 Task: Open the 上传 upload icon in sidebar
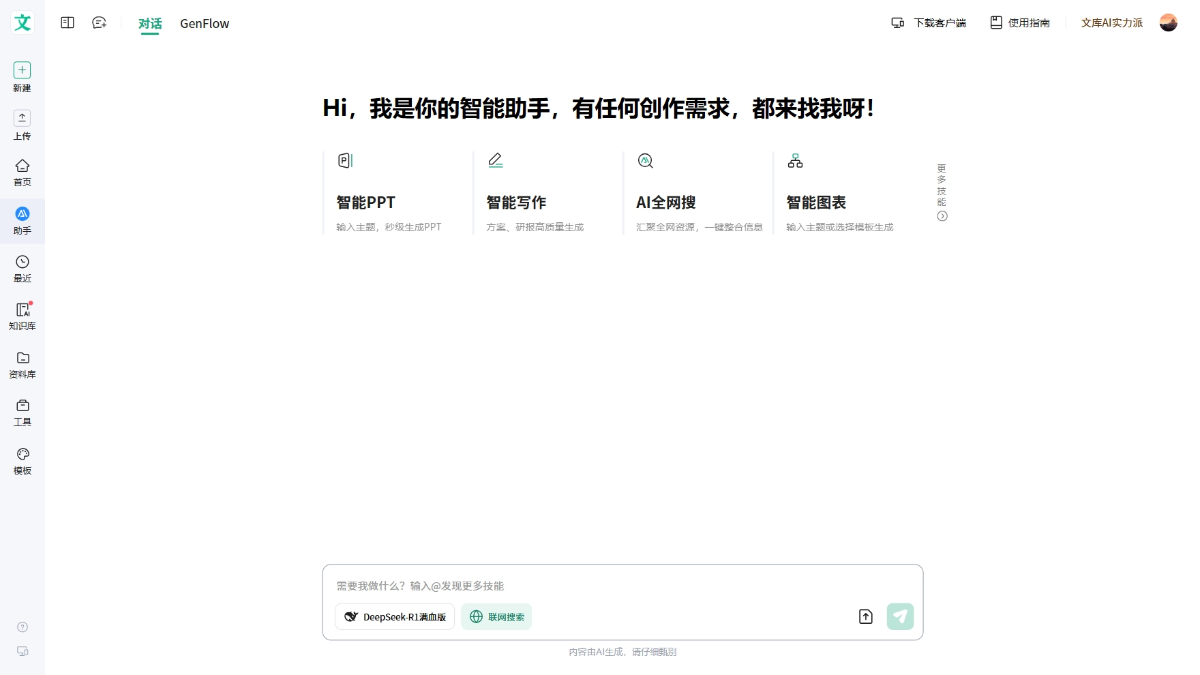(22, 118)
